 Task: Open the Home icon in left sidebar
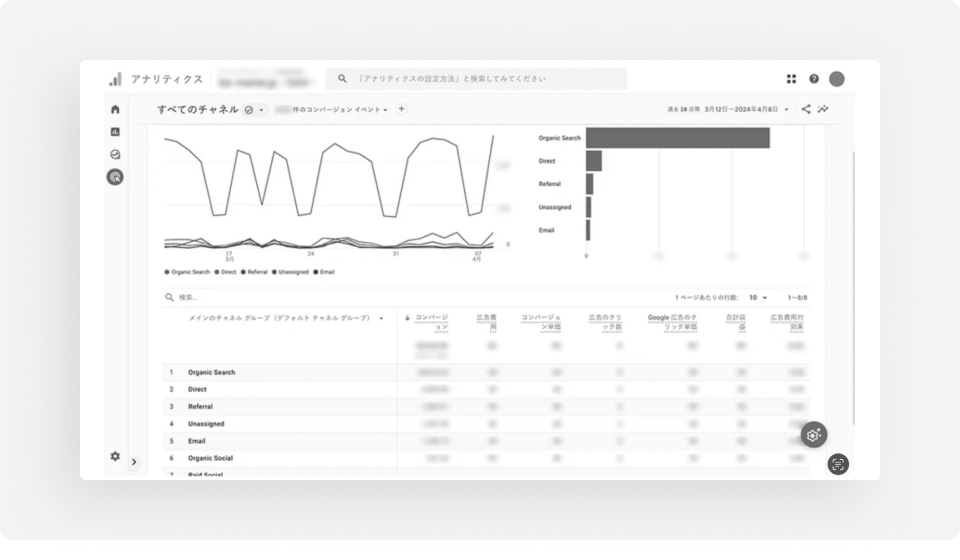115,109
